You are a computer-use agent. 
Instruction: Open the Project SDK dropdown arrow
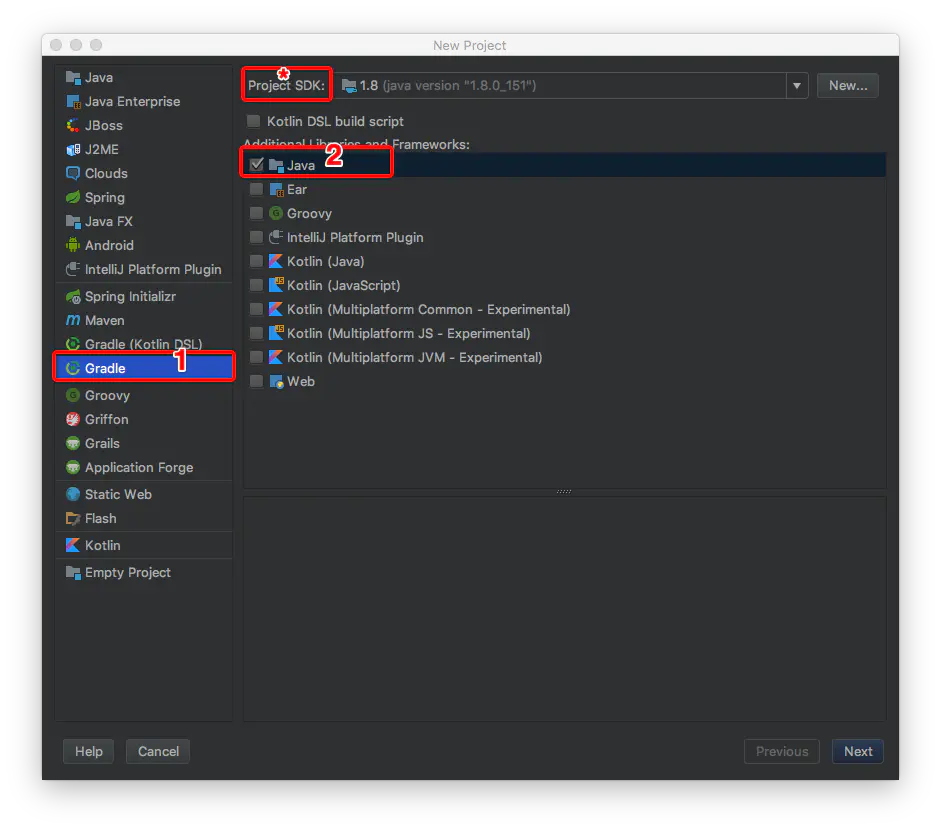click(797, 86)
